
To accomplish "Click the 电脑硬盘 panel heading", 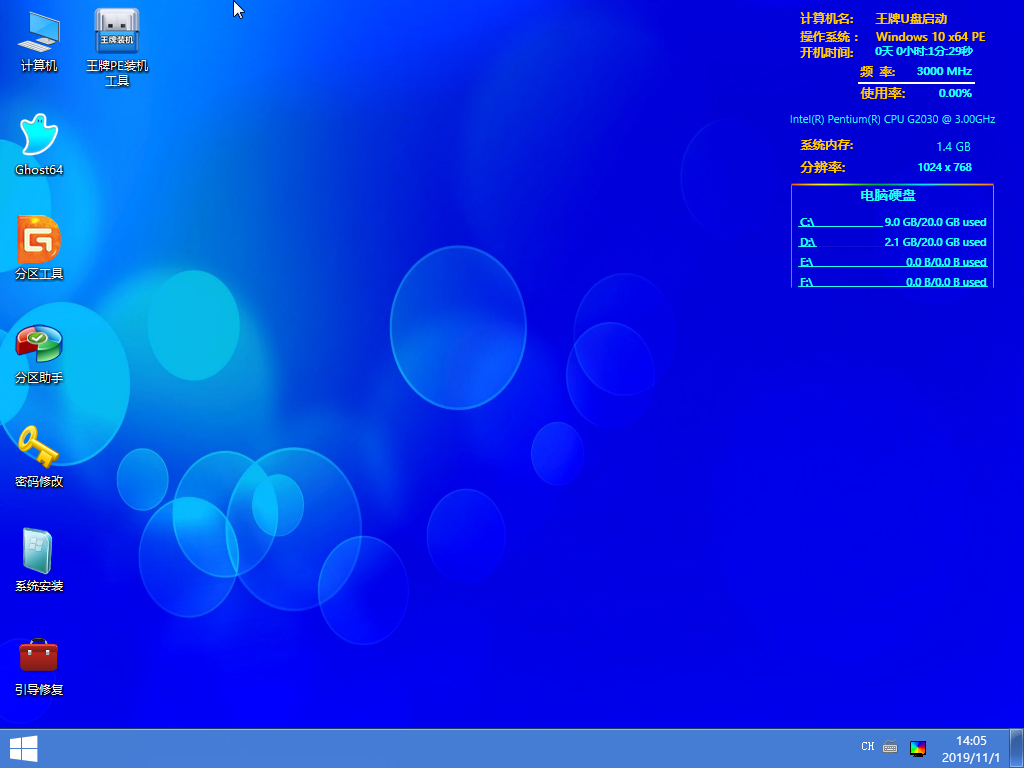I will [888, 195].
